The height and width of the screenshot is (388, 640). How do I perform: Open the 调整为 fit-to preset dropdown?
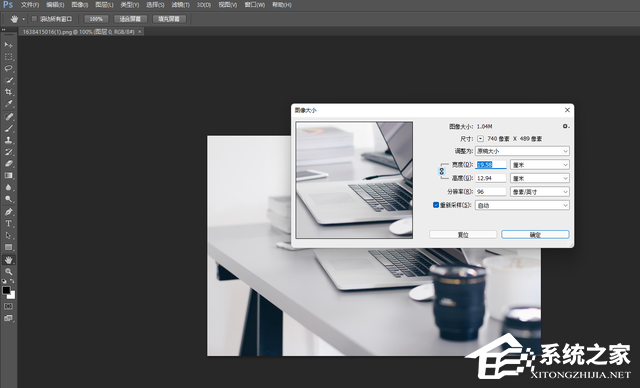(522, 151)
